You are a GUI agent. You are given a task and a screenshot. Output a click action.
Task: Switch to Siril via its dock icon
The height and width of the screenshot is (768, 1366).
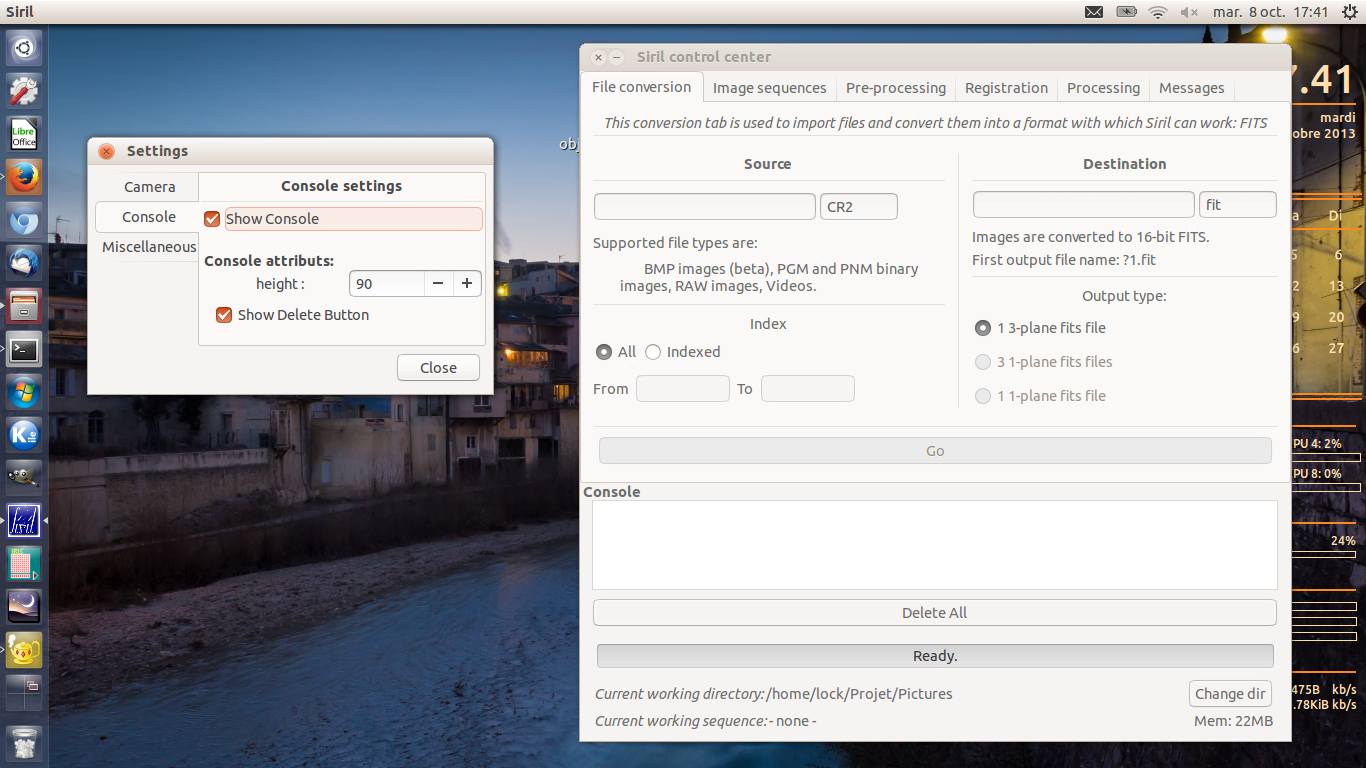(24, 521)
